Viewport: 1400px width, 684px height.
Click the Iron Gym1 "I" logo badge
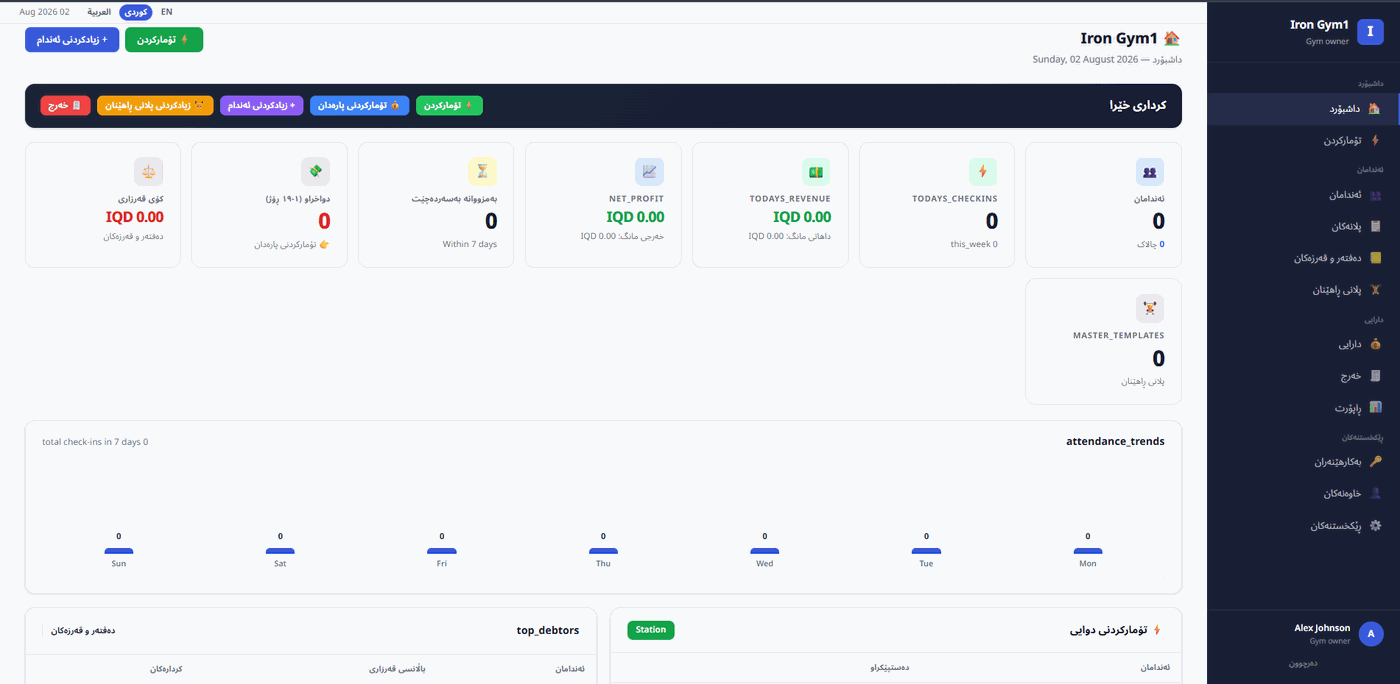pos(1371,32)
